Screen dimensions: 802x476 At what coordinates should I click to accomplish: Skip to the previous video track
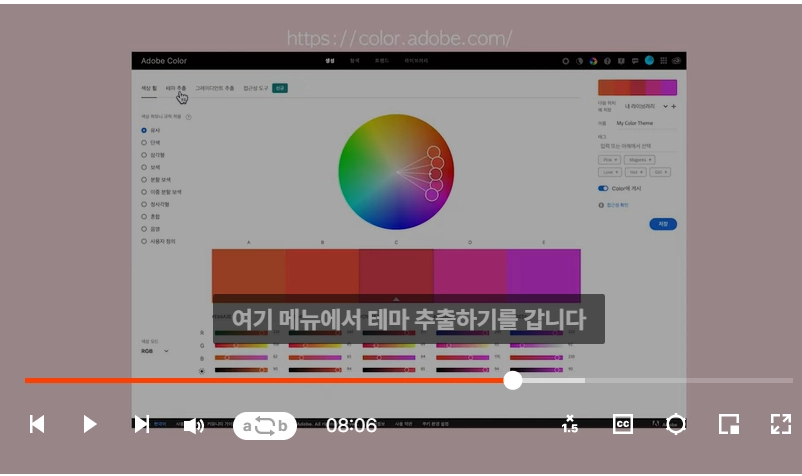click(x=37, y=424)
